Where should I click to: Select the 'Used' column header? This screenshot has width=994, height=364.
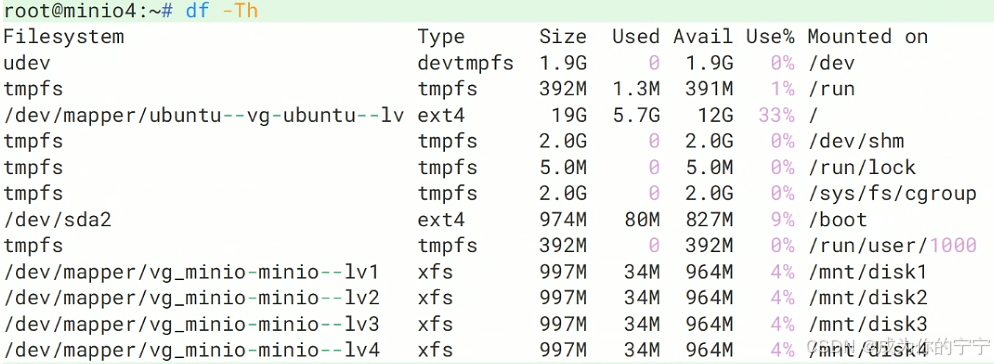(636, 37)
